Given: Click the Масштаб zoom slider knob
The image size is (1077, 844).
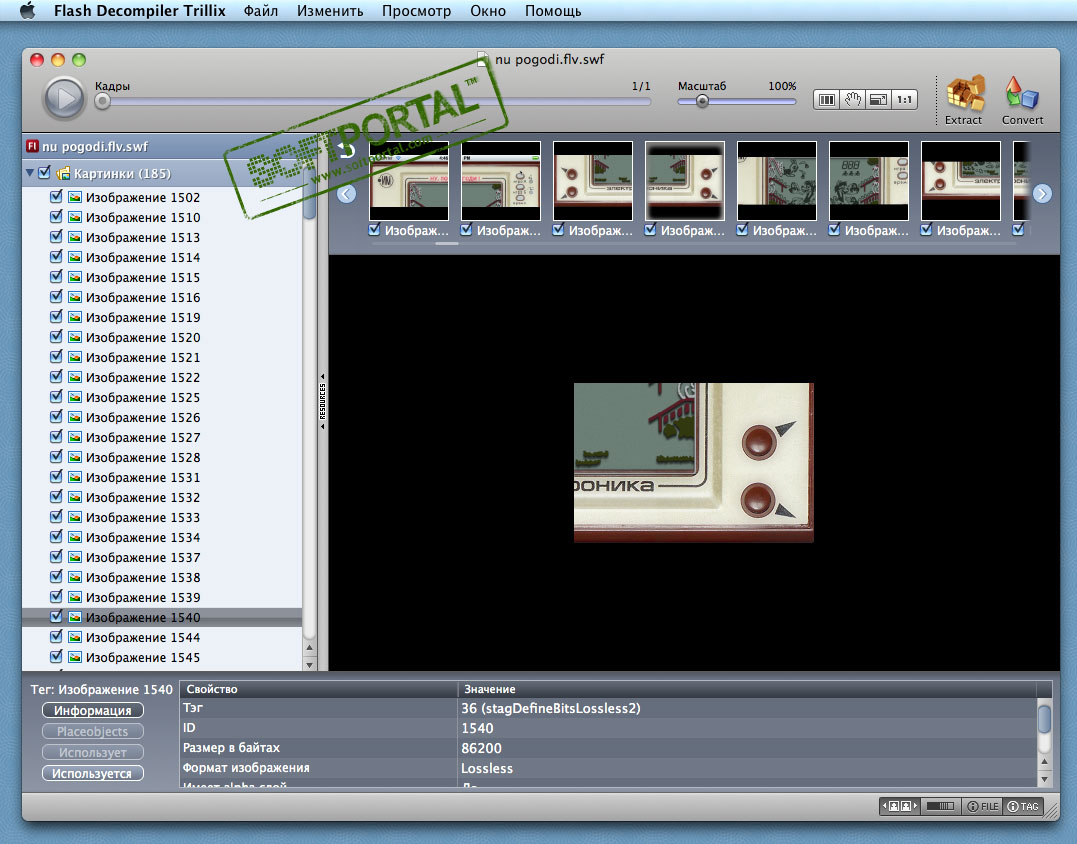Looking at the screenshot, I should [x=702, y=101].
